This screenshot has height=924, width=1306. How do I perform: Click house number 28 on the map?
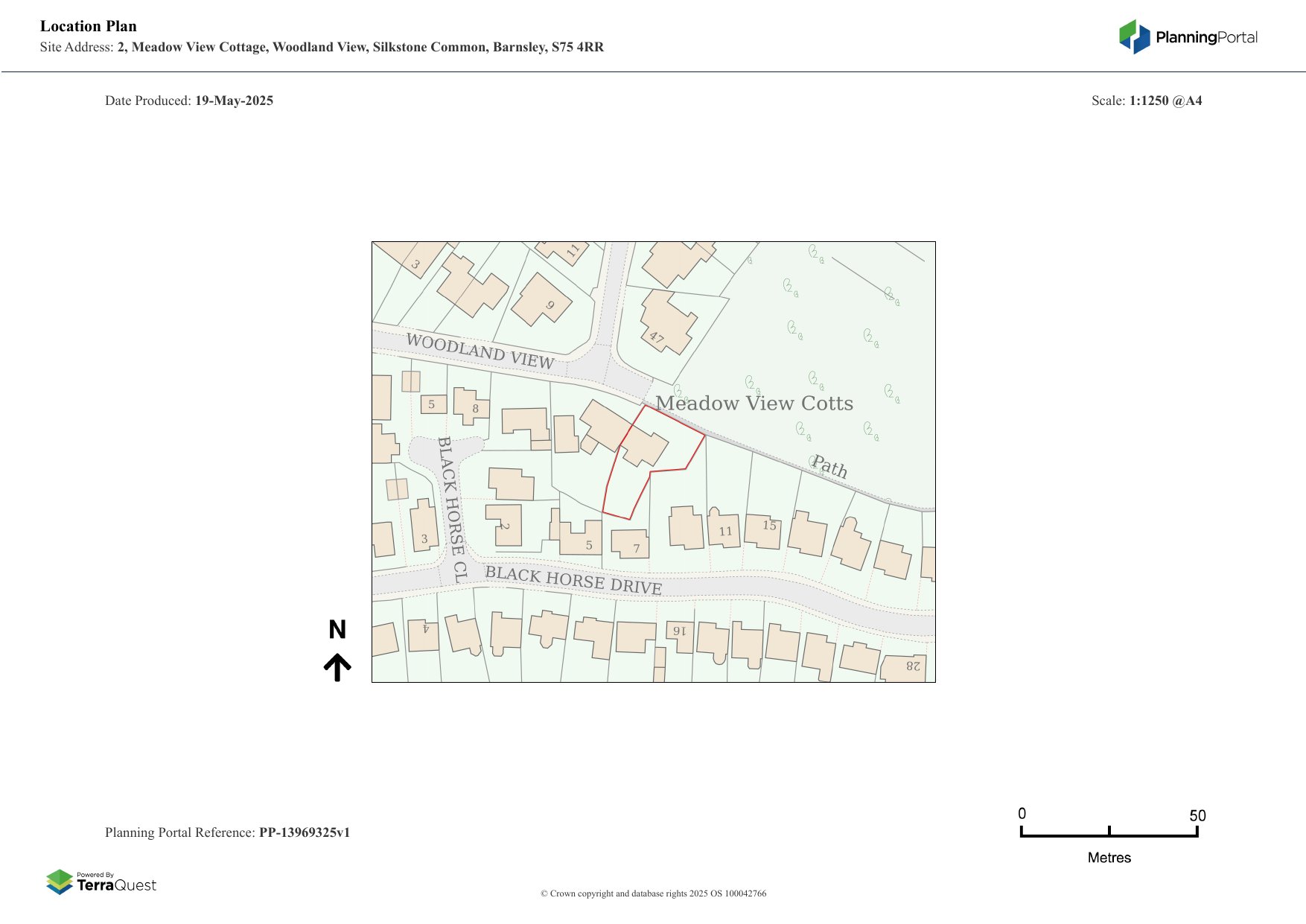pyautogui.click(x=905, y=667)
